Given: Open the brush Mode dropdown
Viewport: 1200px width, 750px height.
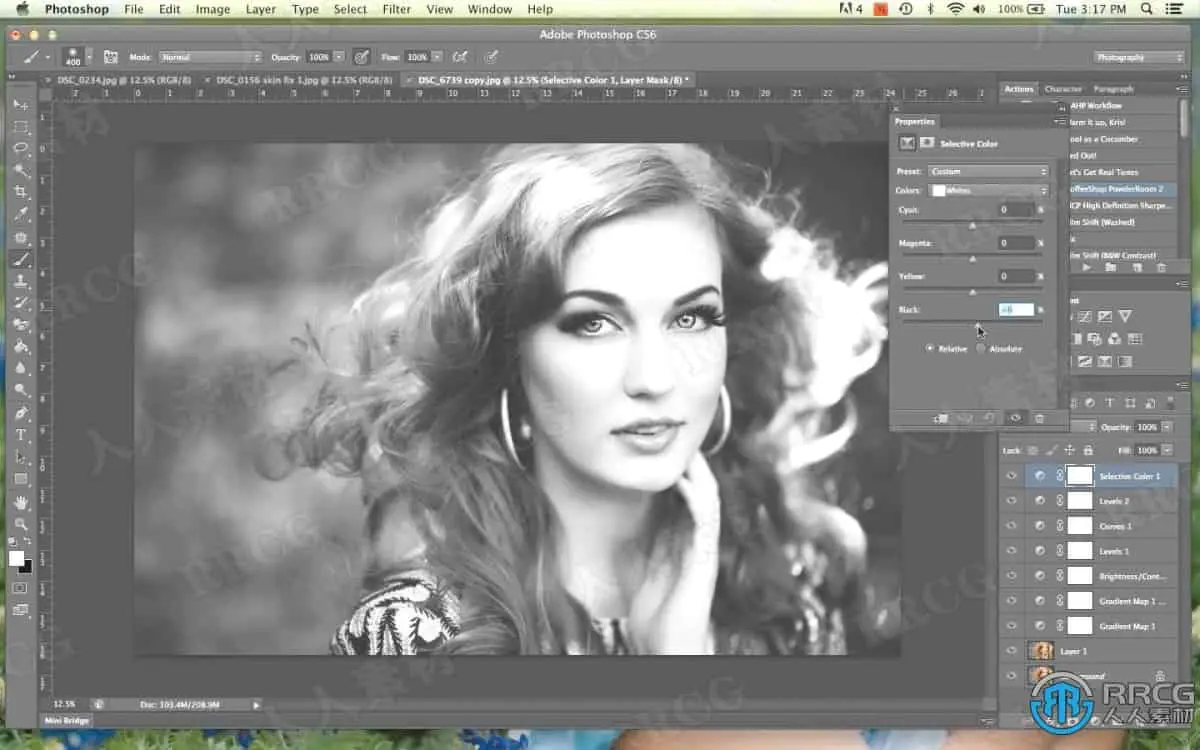Looking at the screenshot, I should 210,57.
